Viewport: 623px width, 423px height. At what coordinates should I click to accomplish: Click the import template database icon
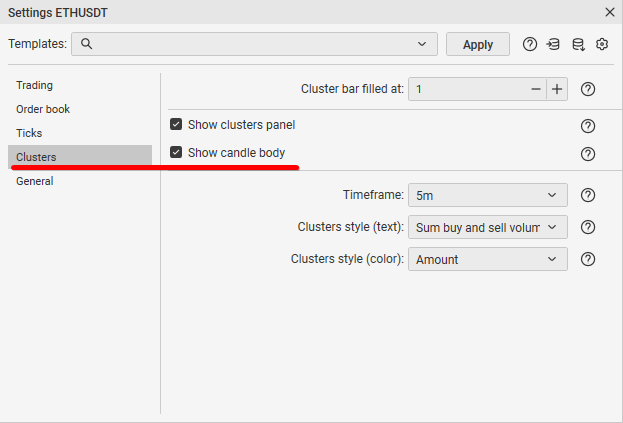(554, 44)
